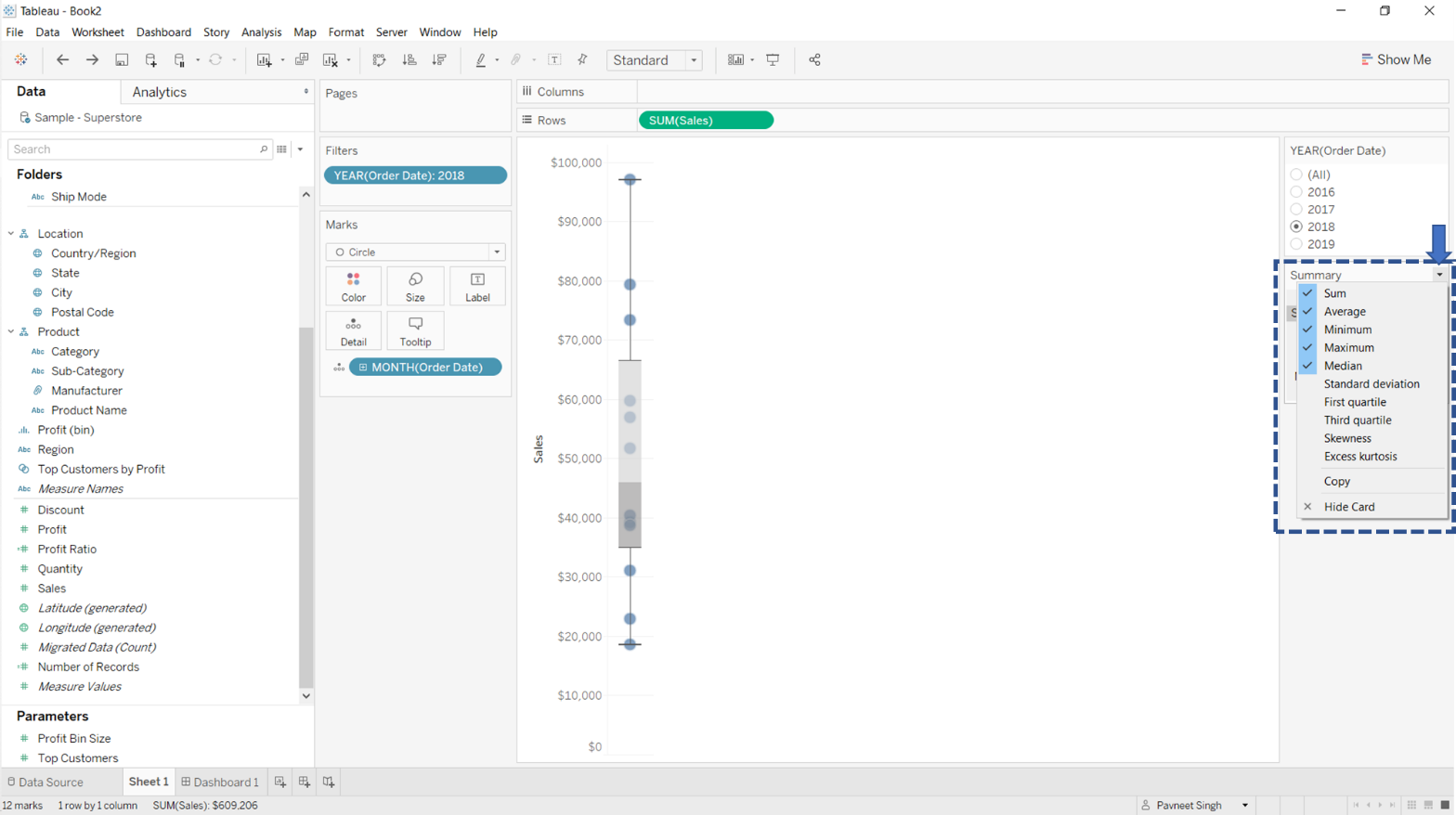Select the (All) year radio button
This screenshot has height=815, width=1456.
[1296, 175]
